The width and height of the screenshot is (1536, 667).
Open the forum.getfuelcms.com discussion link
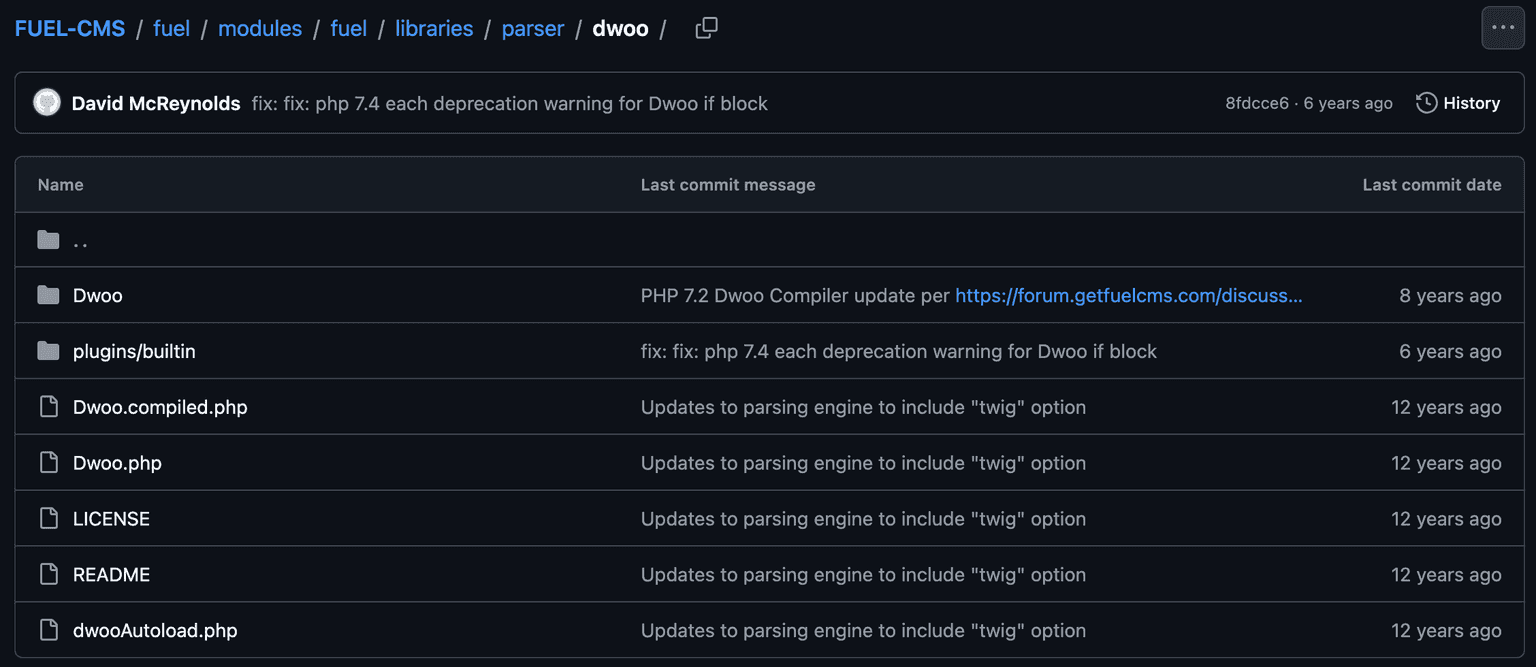pos(1128,295)
